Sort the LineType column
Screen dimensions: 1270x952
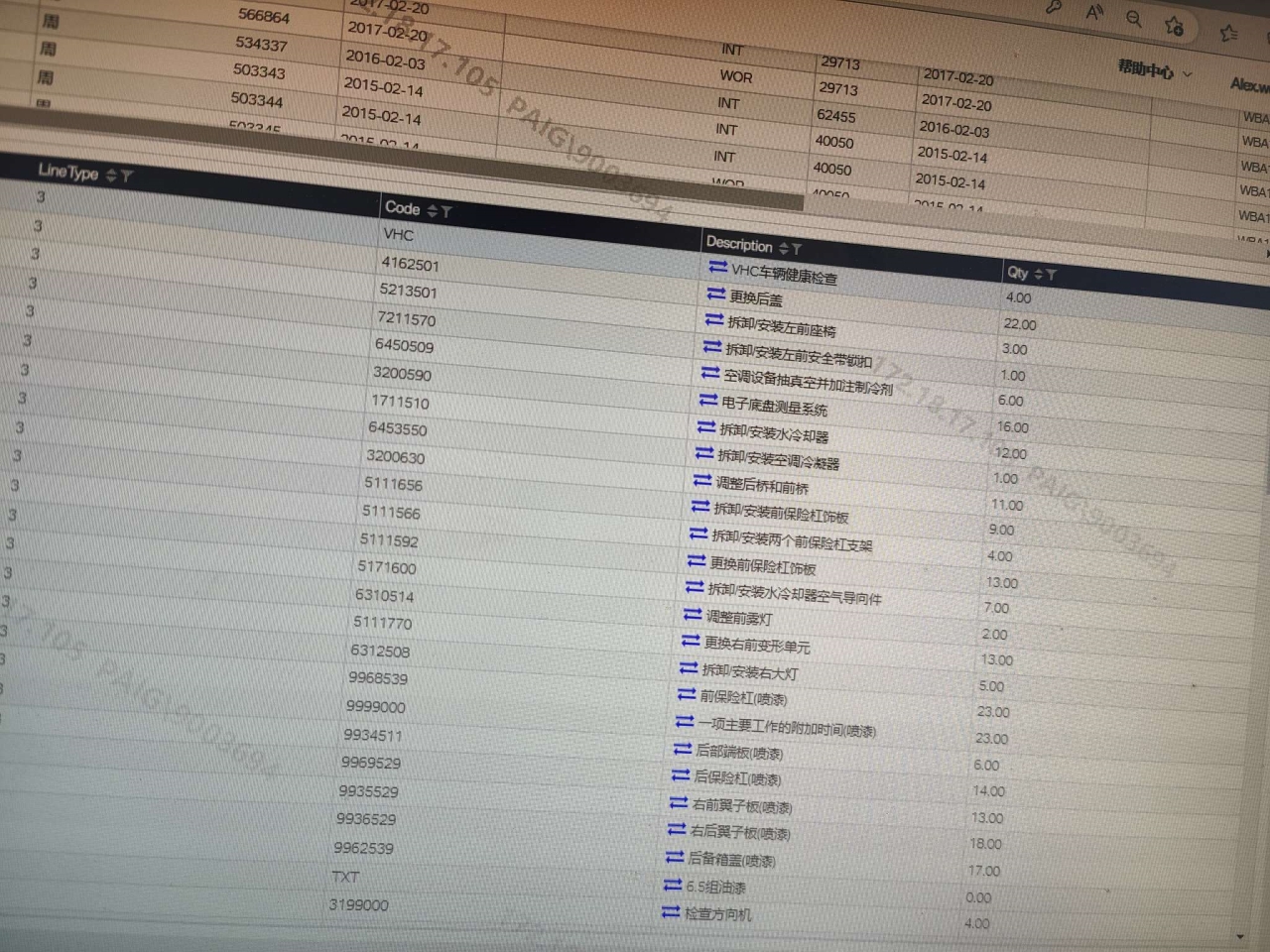click(111, 176)
